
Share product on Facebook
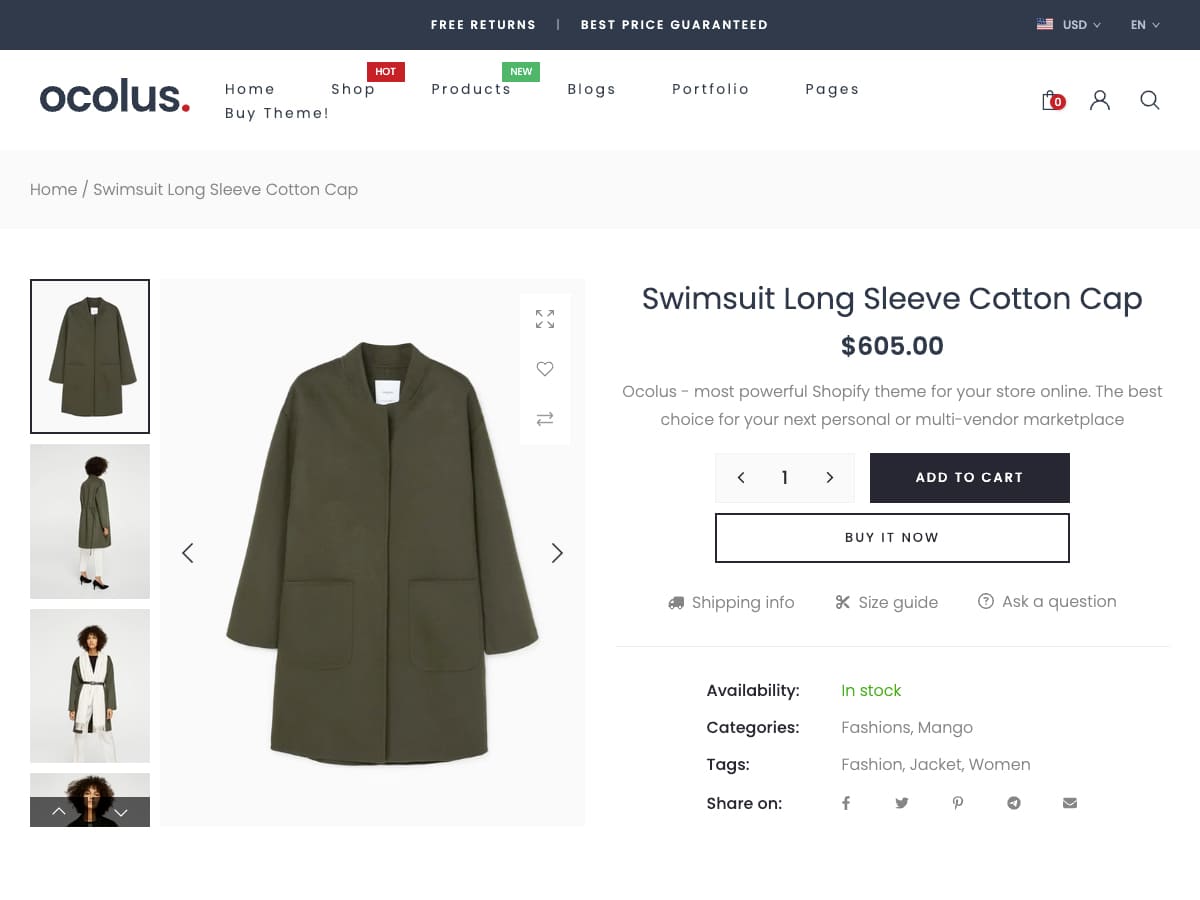pos(846,803)
